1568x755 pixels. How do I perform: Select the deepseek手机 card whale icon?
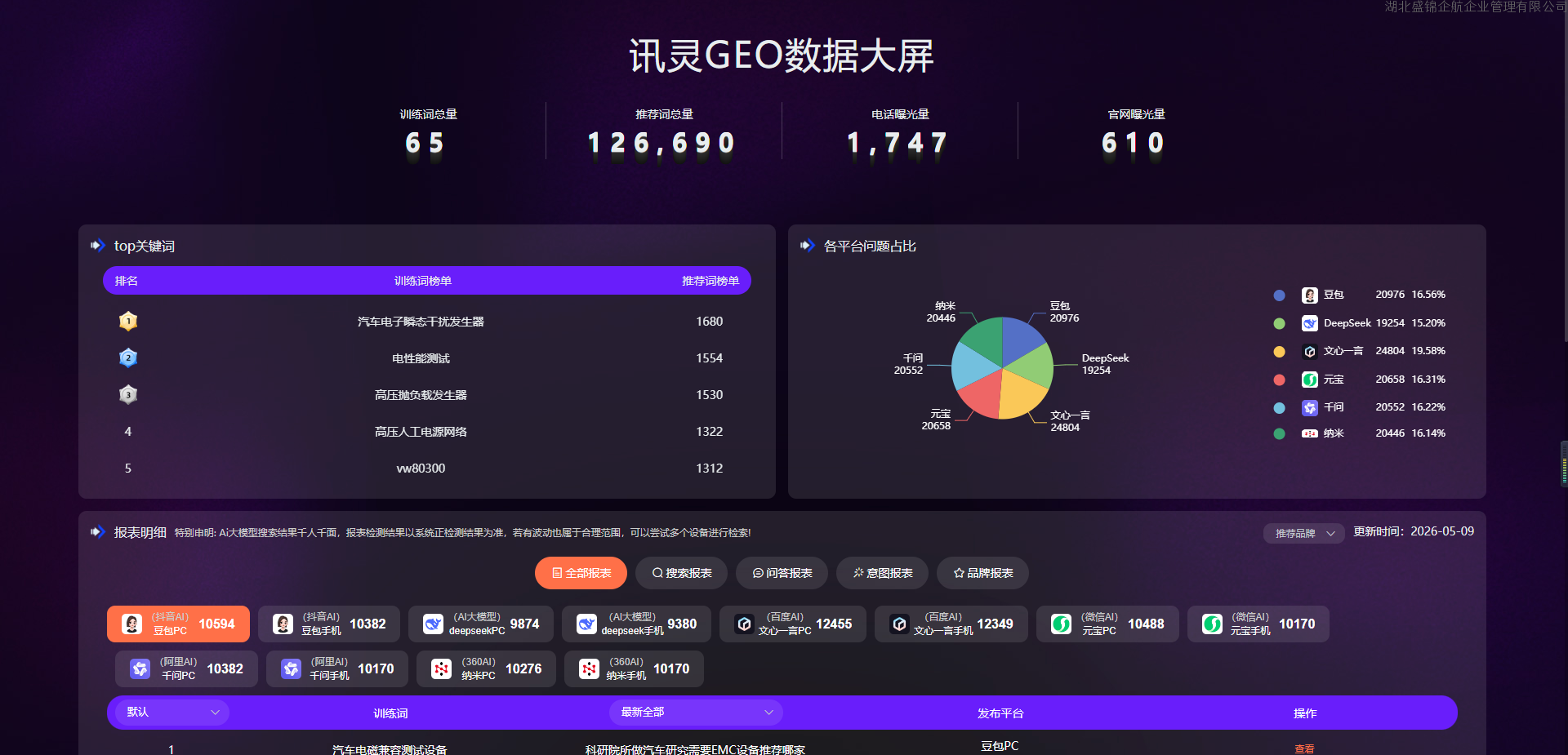coord(586,624)
